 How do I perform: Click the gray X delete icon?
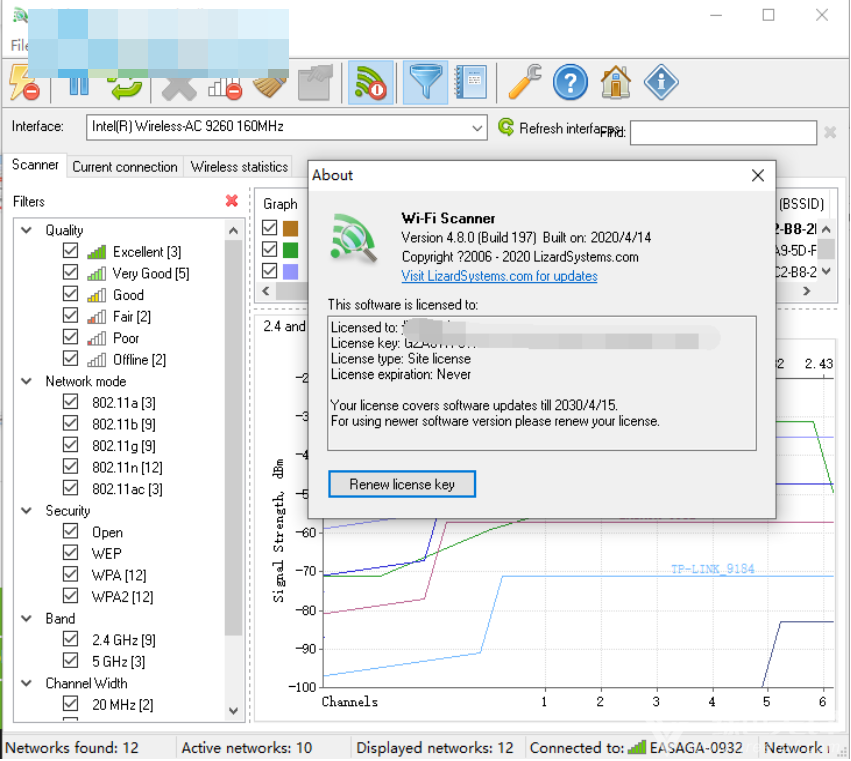pyautogui.click(x=179, y=89)
